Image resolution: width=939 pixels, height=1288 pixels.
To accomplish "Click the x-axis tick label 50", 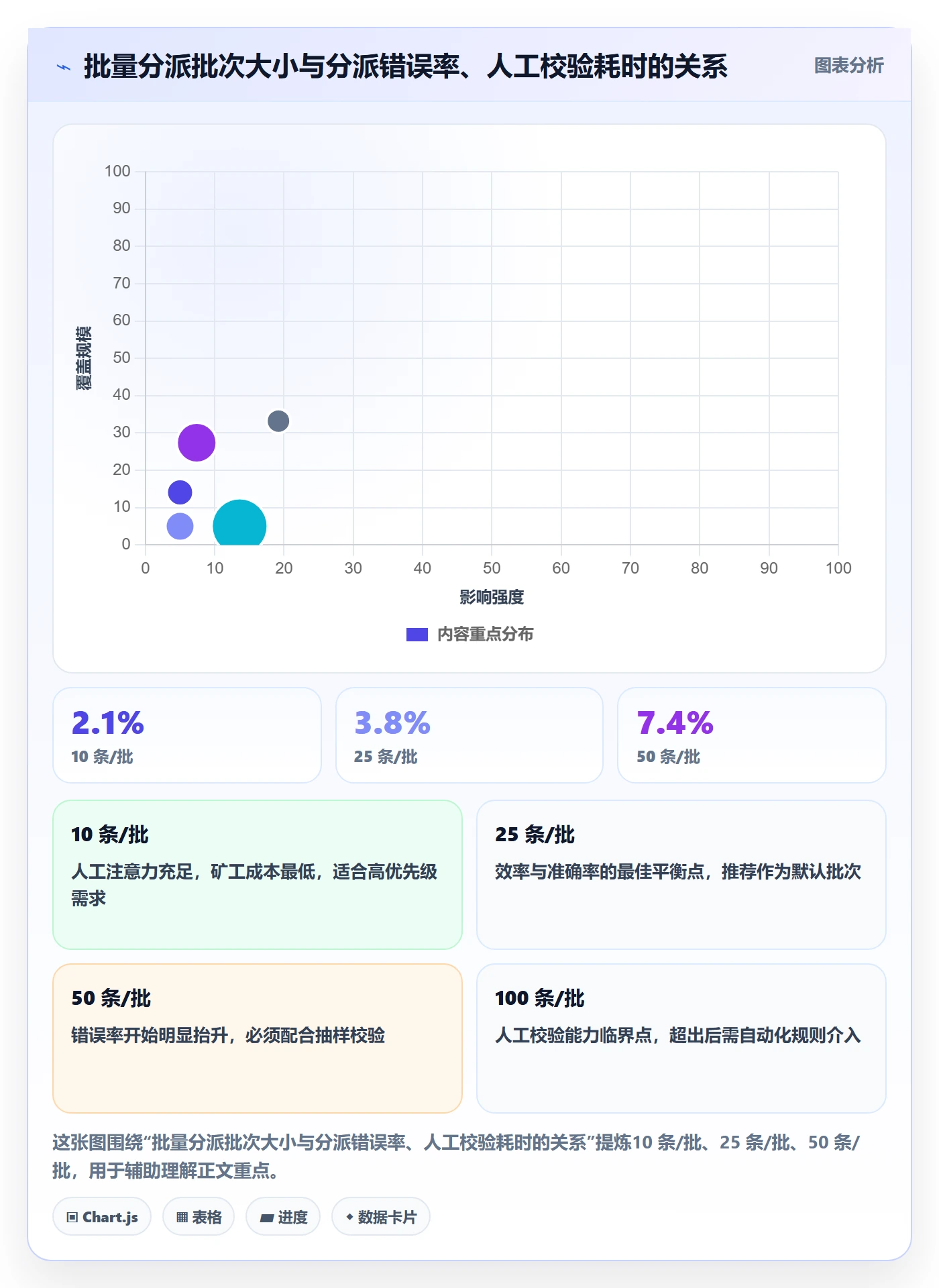I will pyautogui.click(x=492, y=568).
